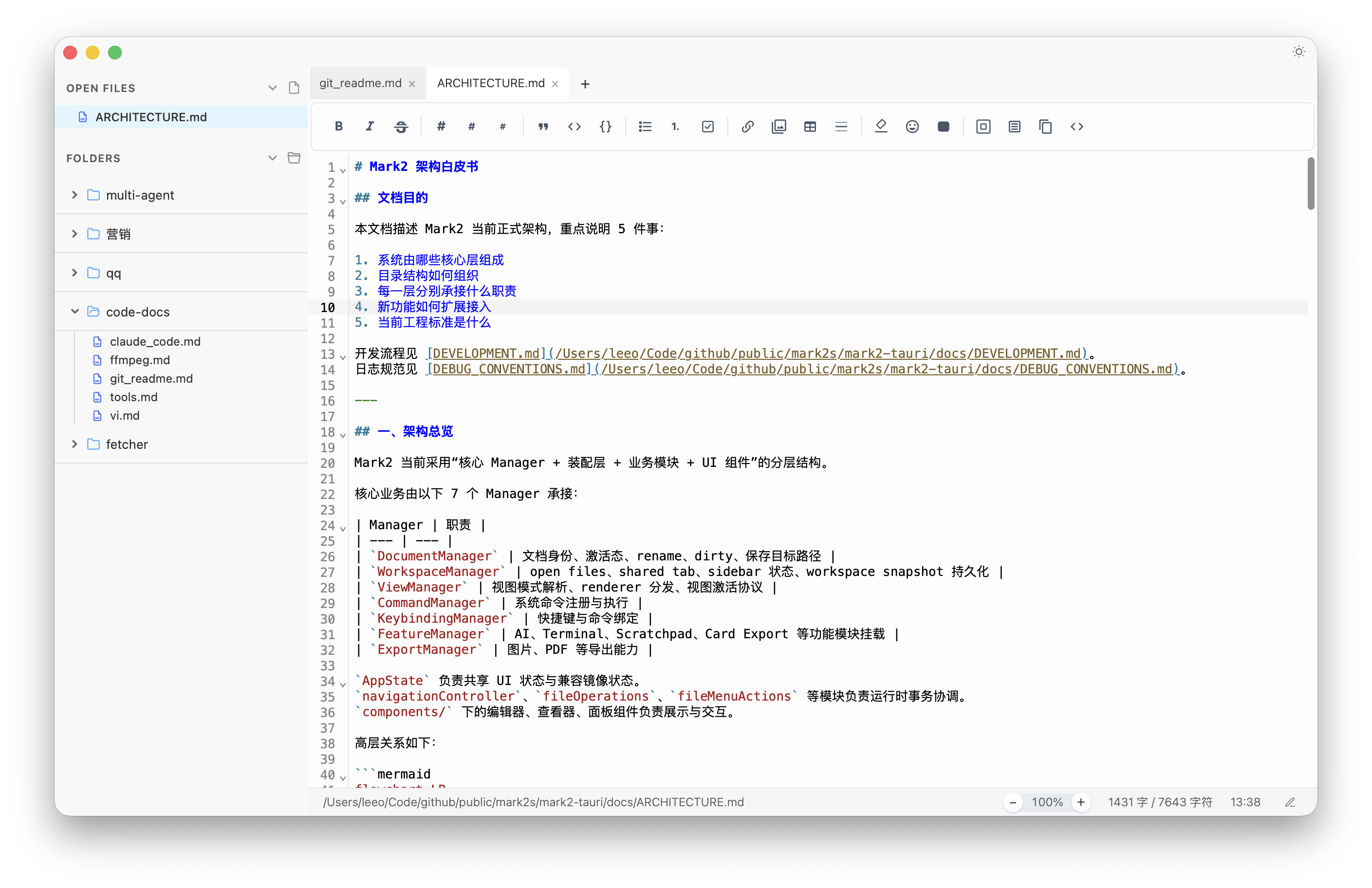Apply strikethrough formatting
Screen dimensions: 1372x888
401,126
